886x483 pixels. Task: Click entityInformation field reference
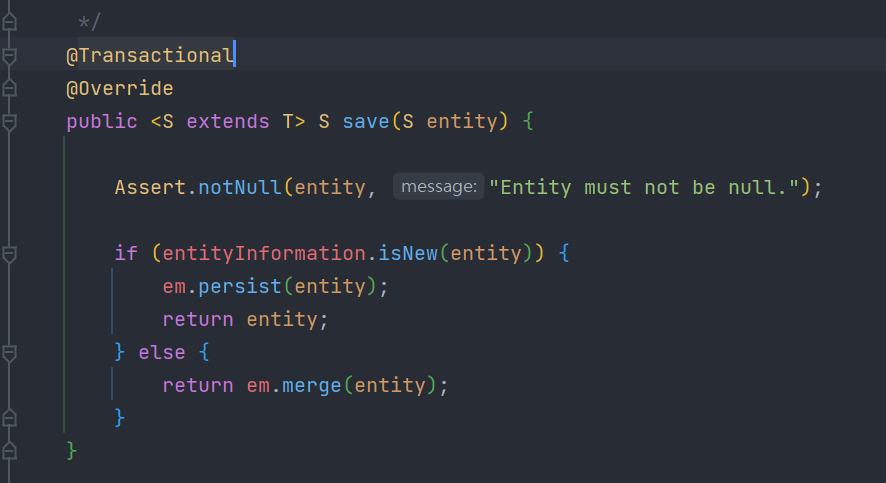point(264,254)
